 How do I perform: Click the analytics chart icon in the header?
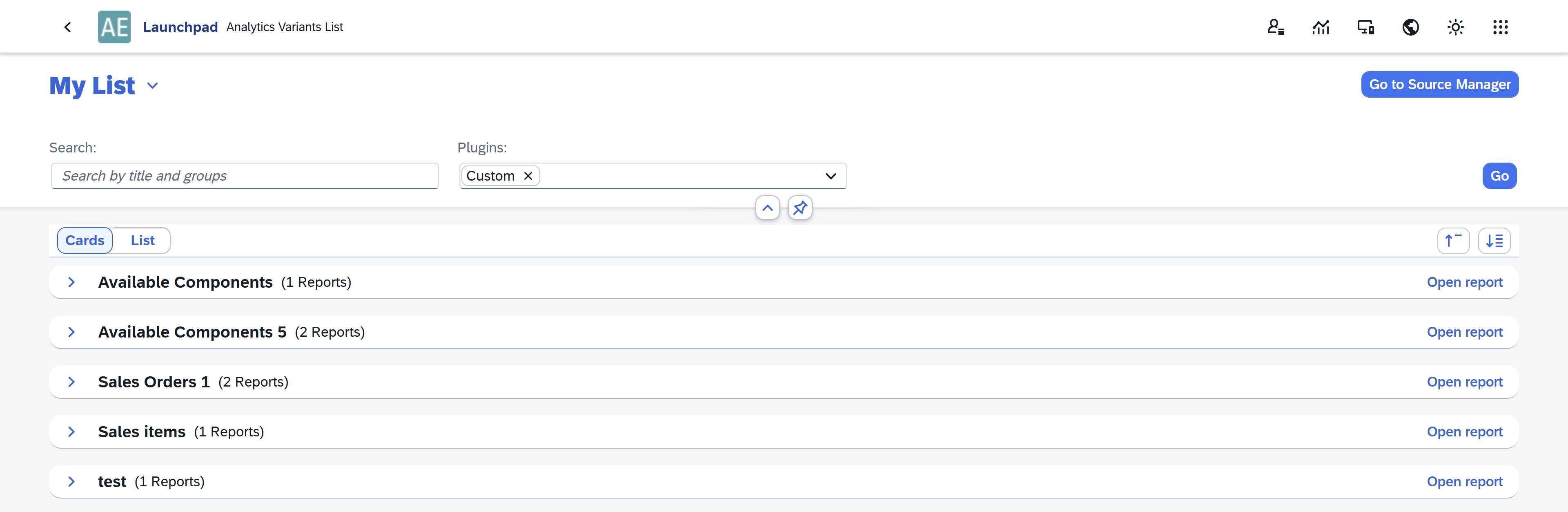(1321, 27)
